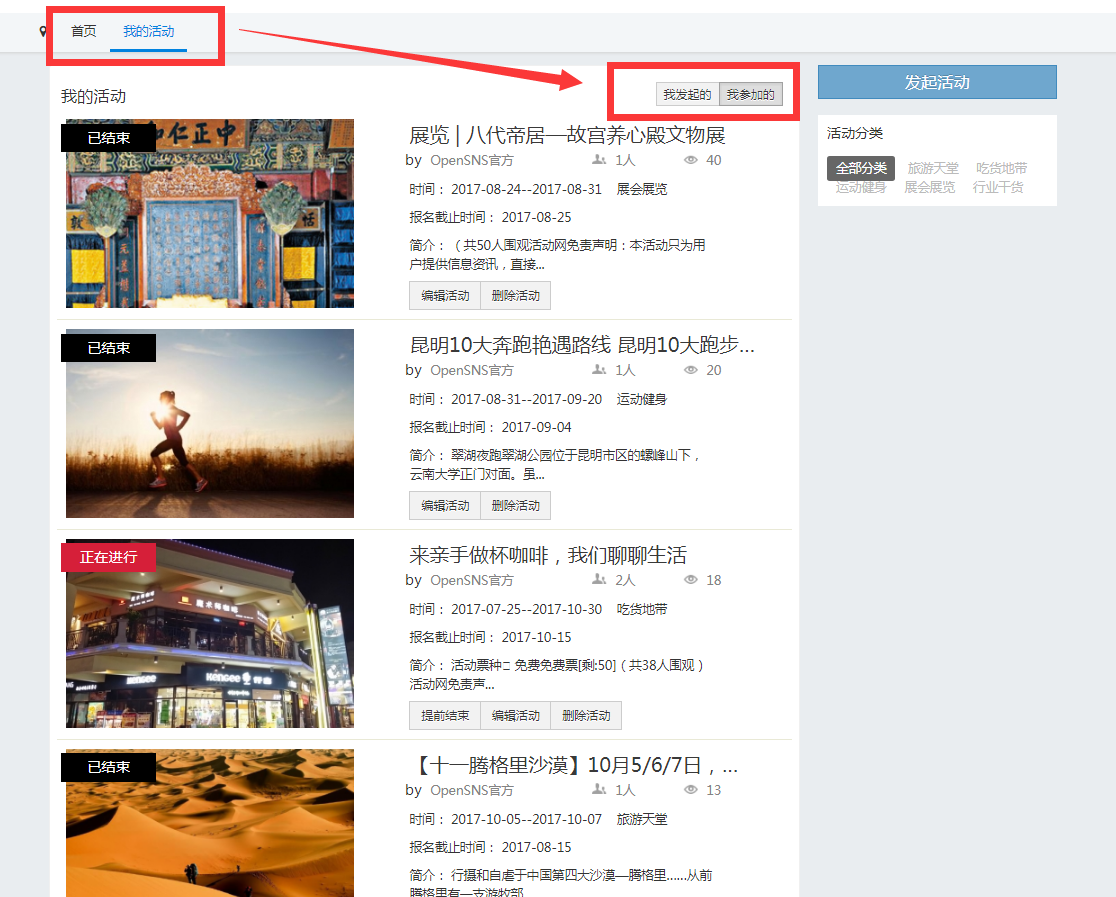Click OpenSNS官方 author on the desert activity

[x=472, y=790]
